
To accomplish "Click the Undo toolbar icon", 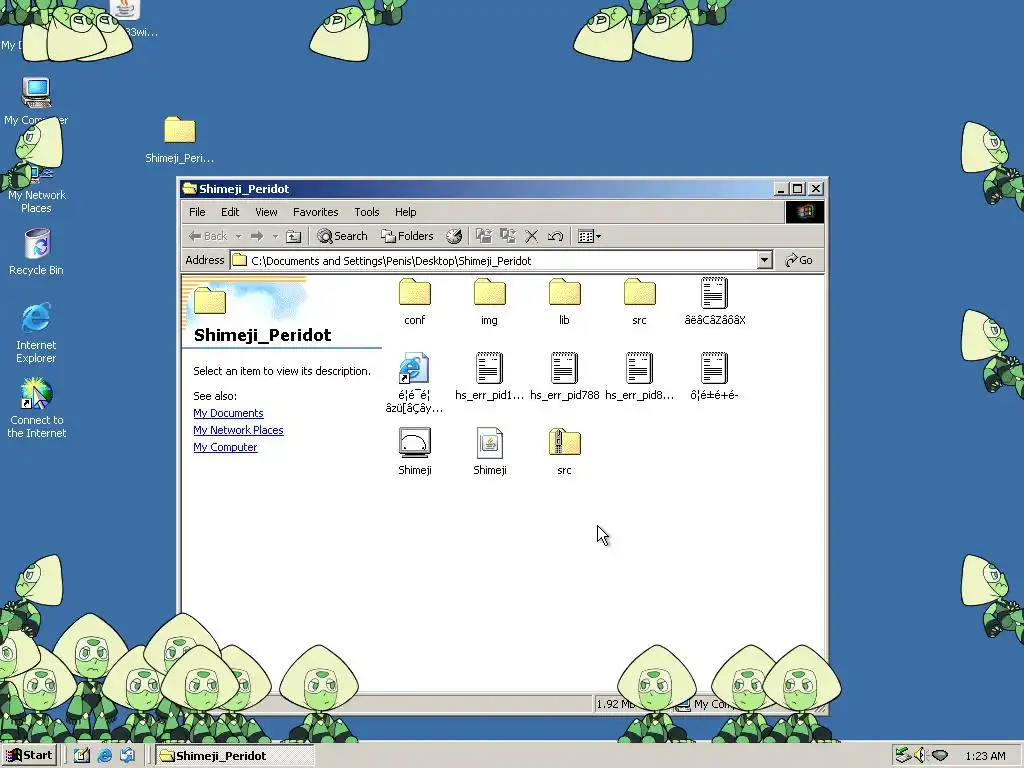I will [x=555, y=236].
